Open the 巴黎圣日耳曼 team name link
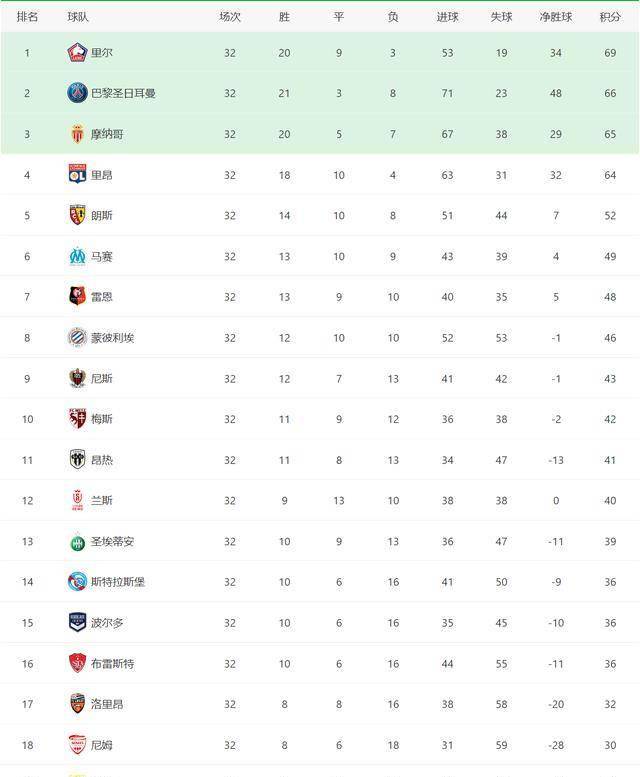This screenshot has width=640, height=777. pyautogui.click(x=123, y=93)
